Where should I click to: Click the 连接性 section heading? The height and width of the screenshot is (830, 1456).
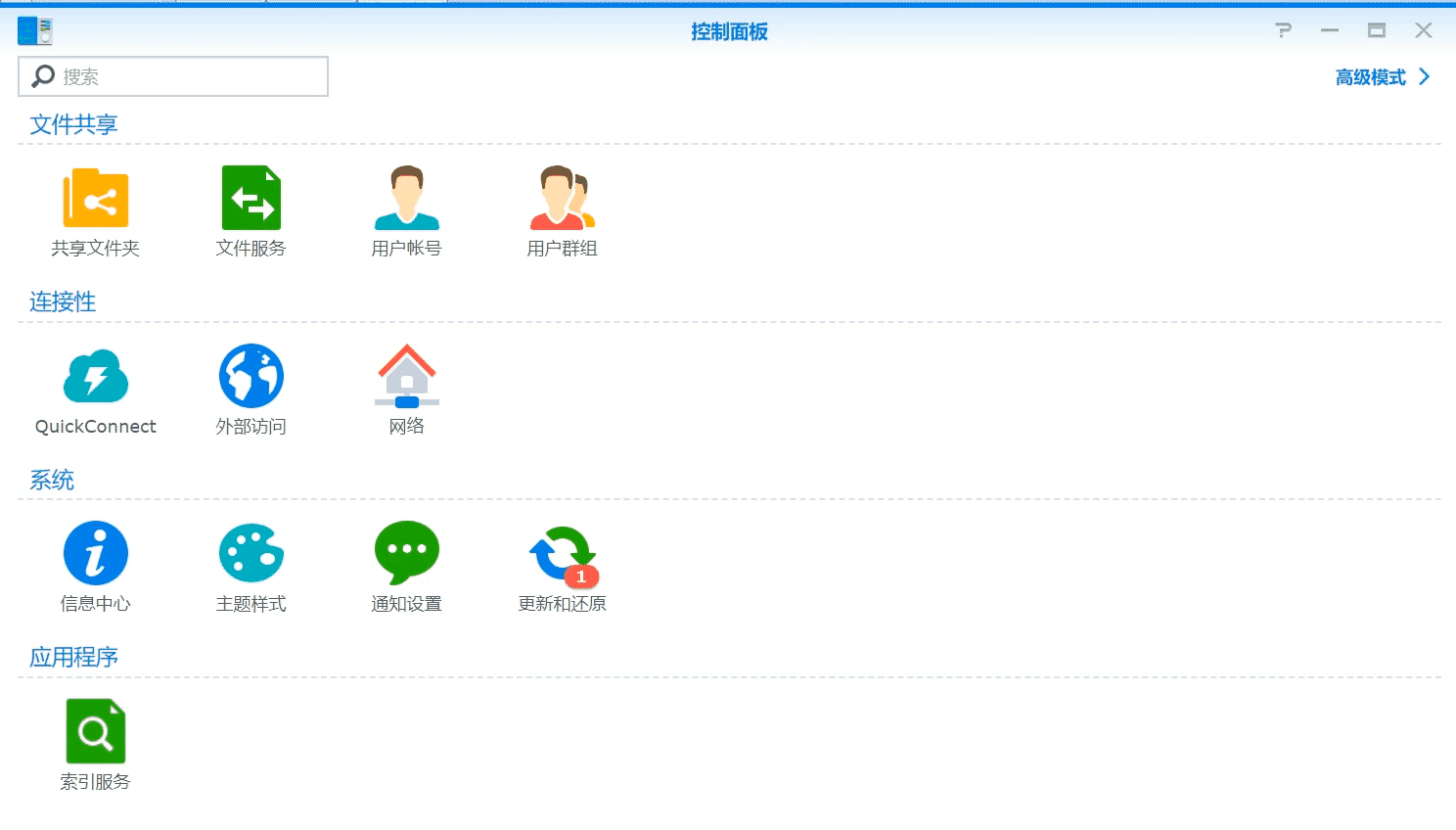[x=63, y=302]
